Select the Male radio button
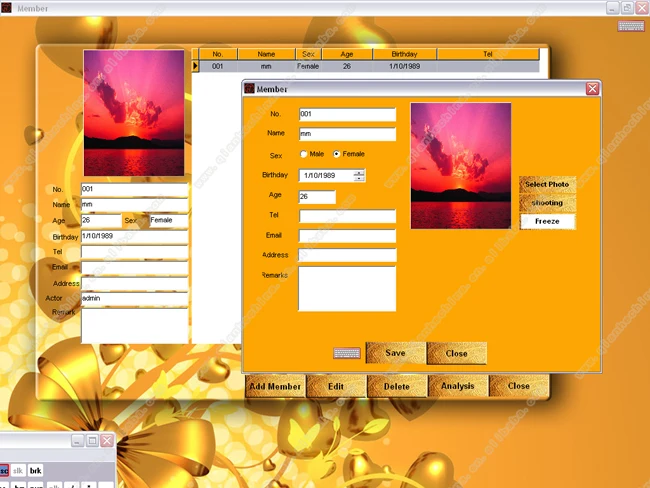Screen dimensions: 650x488 (x=304, y=154)
